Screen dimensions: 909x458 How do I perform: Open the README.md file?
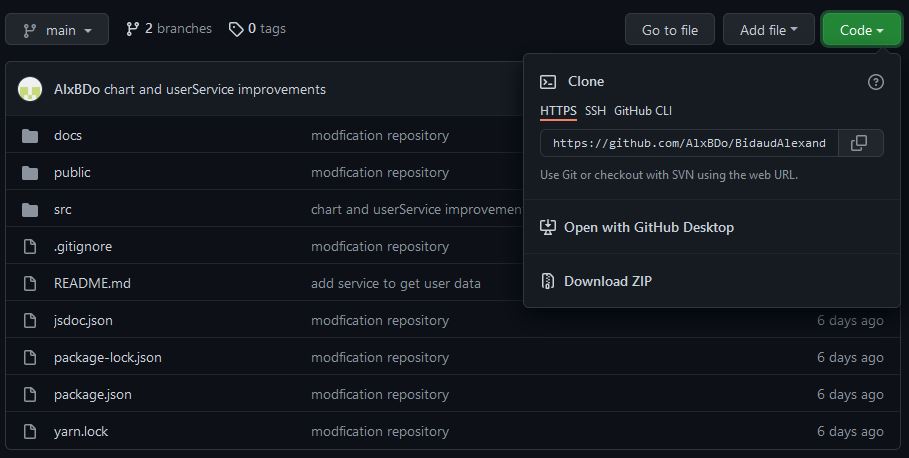92,283
